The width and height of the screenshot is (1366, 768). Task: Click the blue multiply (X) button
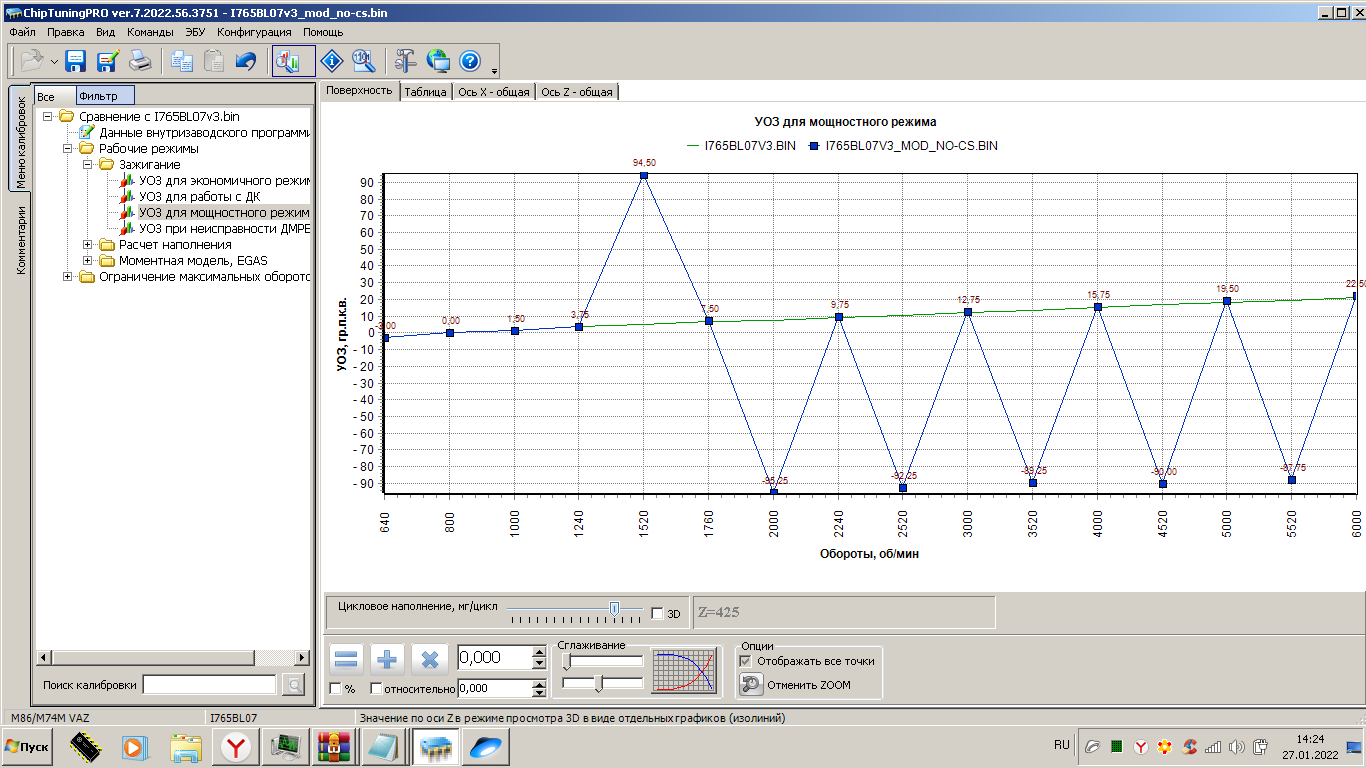pyautogui.click(x=429, y=659)
